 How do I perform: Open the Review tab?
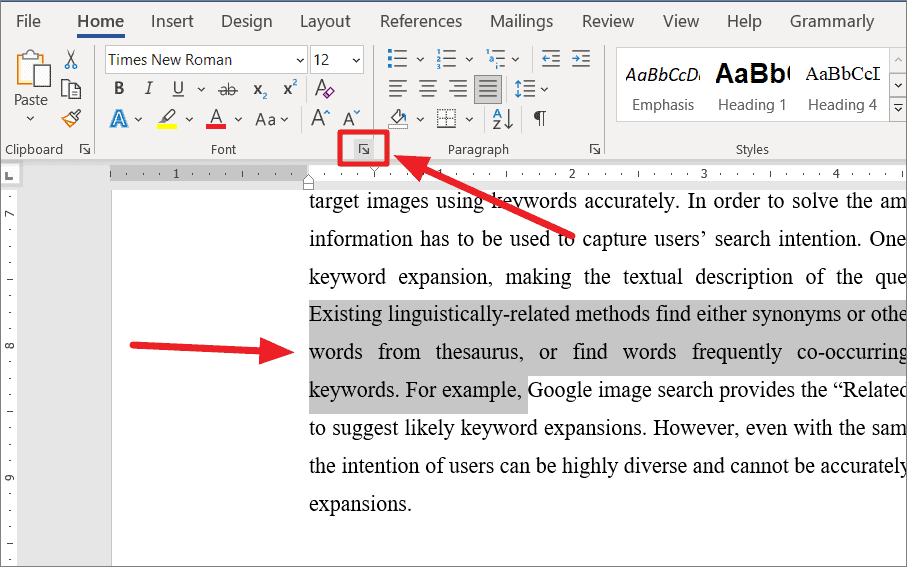[608, 21]
